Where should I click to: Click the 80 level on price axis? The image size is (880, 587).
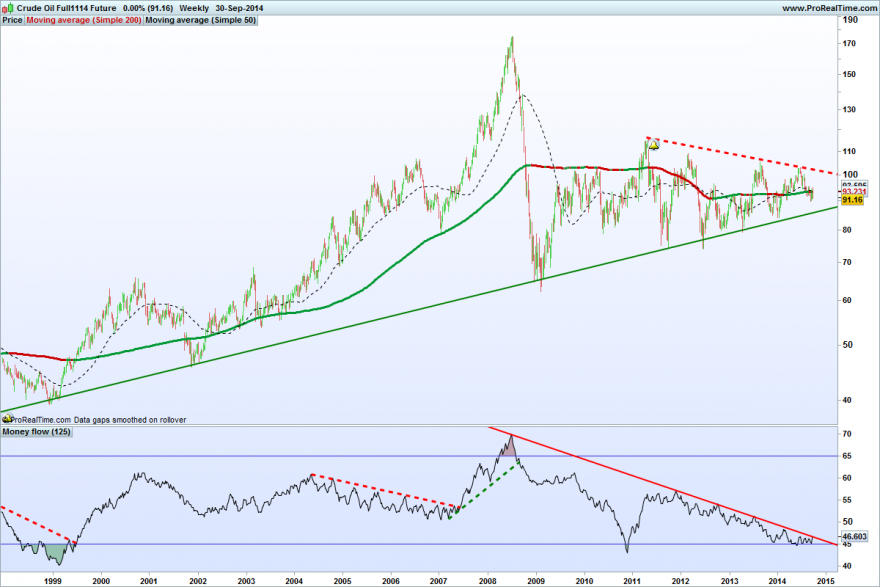(x=847, y=230)
